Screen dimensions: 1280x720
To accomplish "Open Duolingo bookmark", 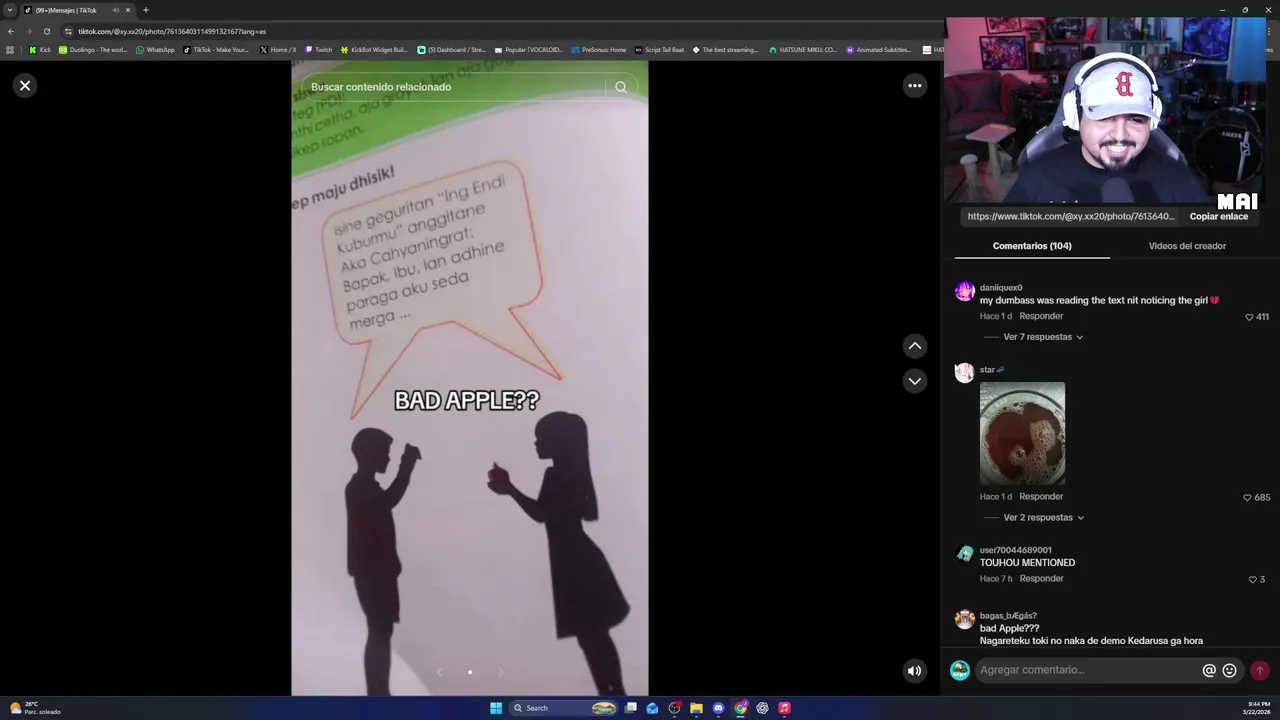I will 93,50.
